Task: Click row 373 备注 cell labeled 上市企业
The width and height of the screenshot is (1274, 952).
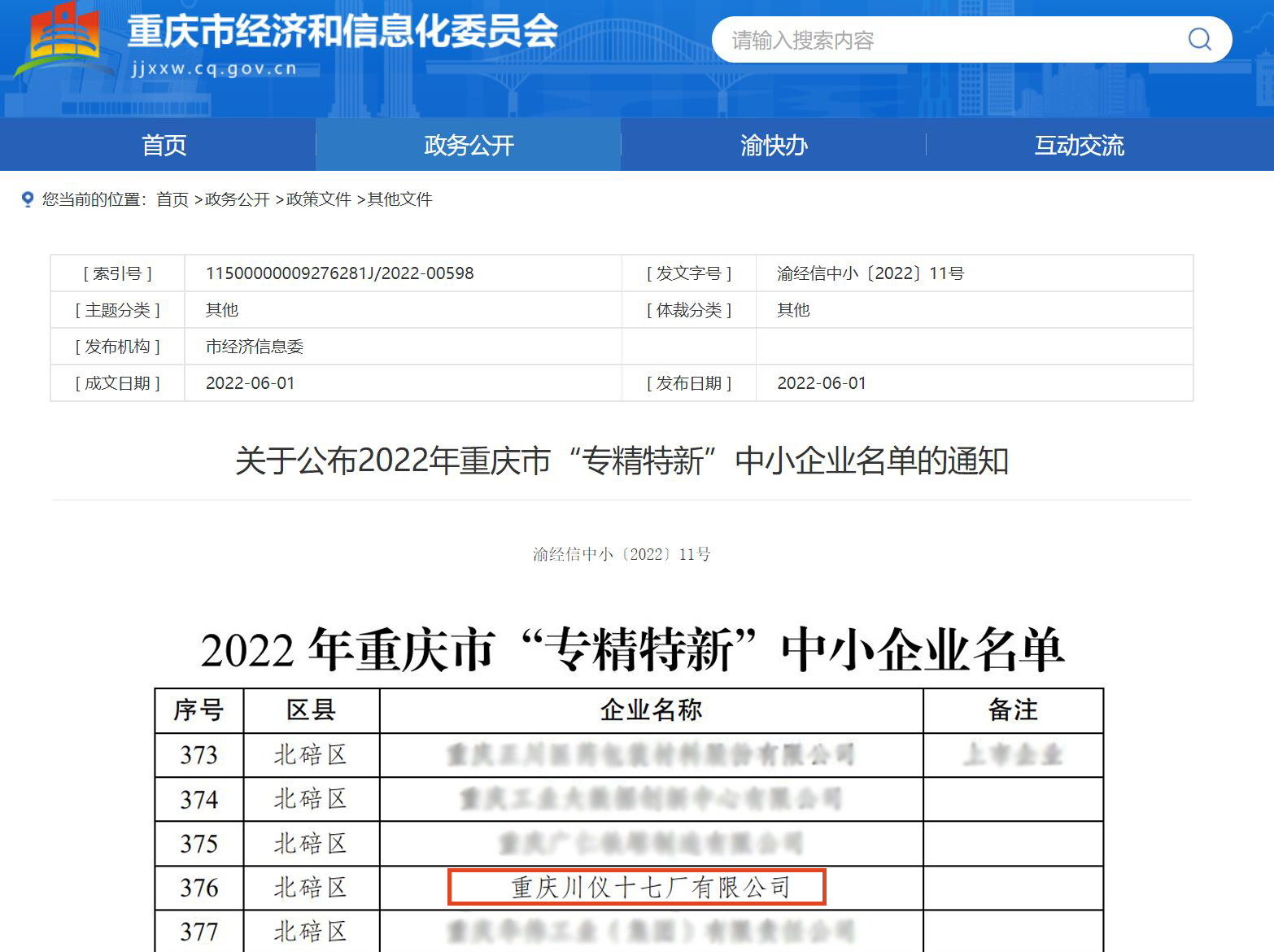Action: [x=1014, y=754]
